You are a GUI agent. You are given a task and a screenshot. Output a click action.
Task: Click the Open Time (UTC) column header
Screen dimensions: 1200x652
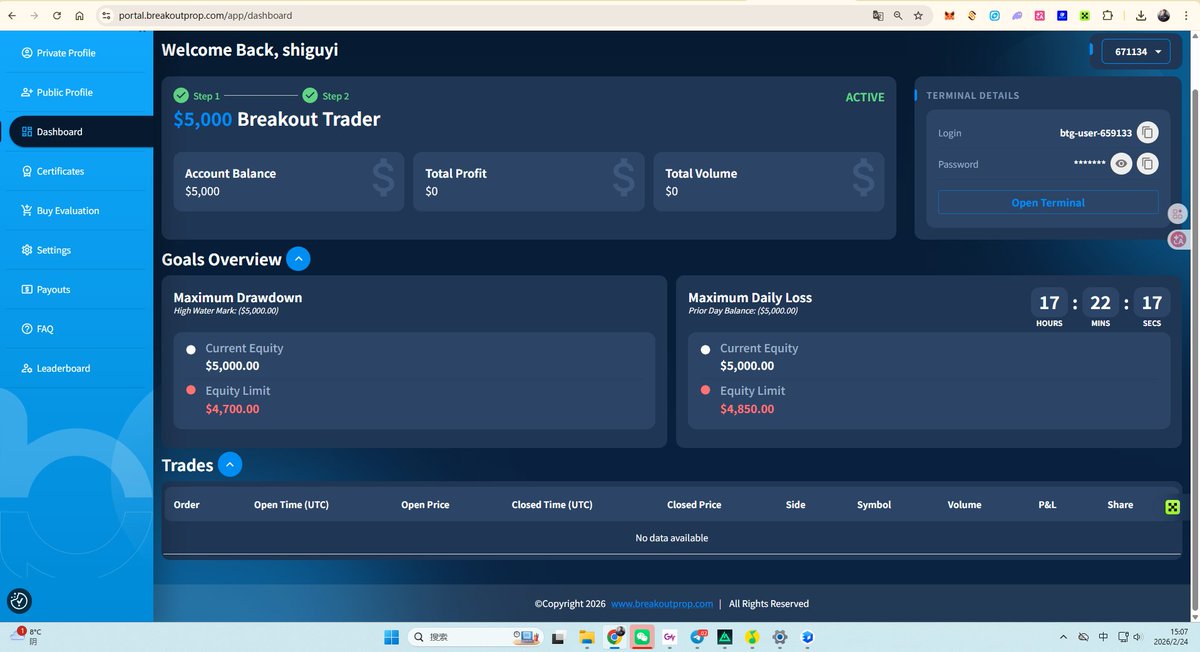coord(292,505)
